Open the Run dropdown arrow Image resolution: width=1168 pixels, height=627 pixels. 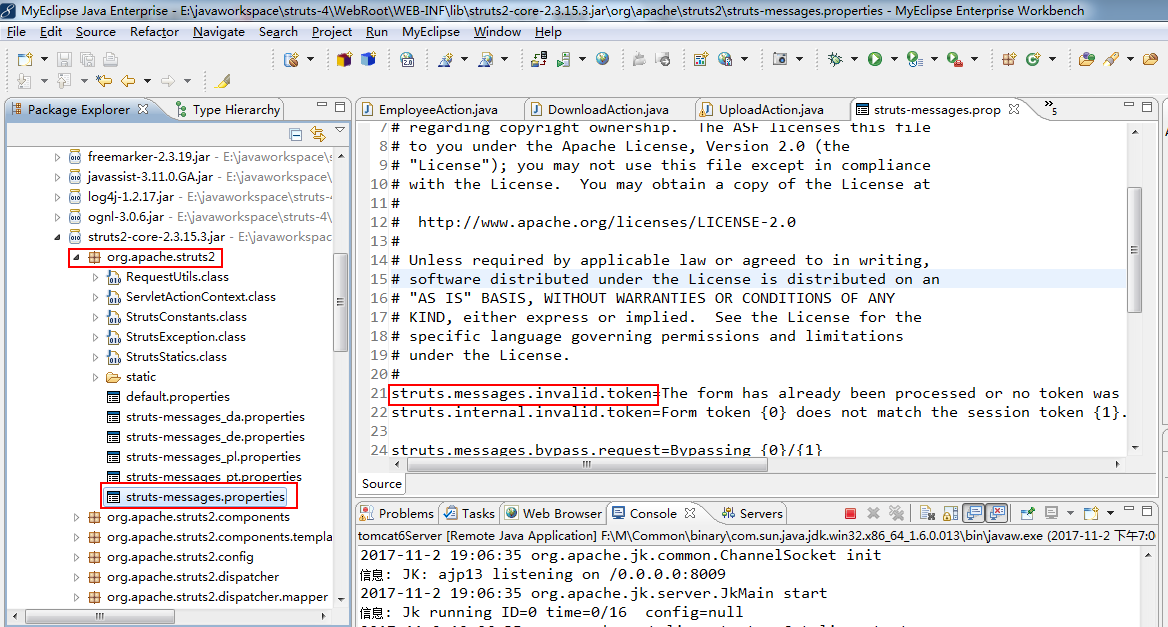click(x=894, y=59)
